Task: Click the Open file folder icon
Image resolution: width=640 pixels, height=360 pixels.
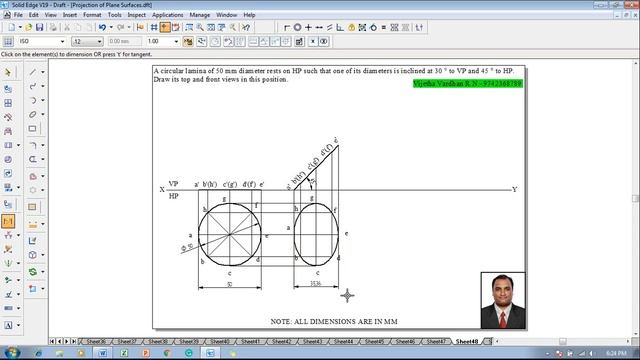Action: [28, 27]
